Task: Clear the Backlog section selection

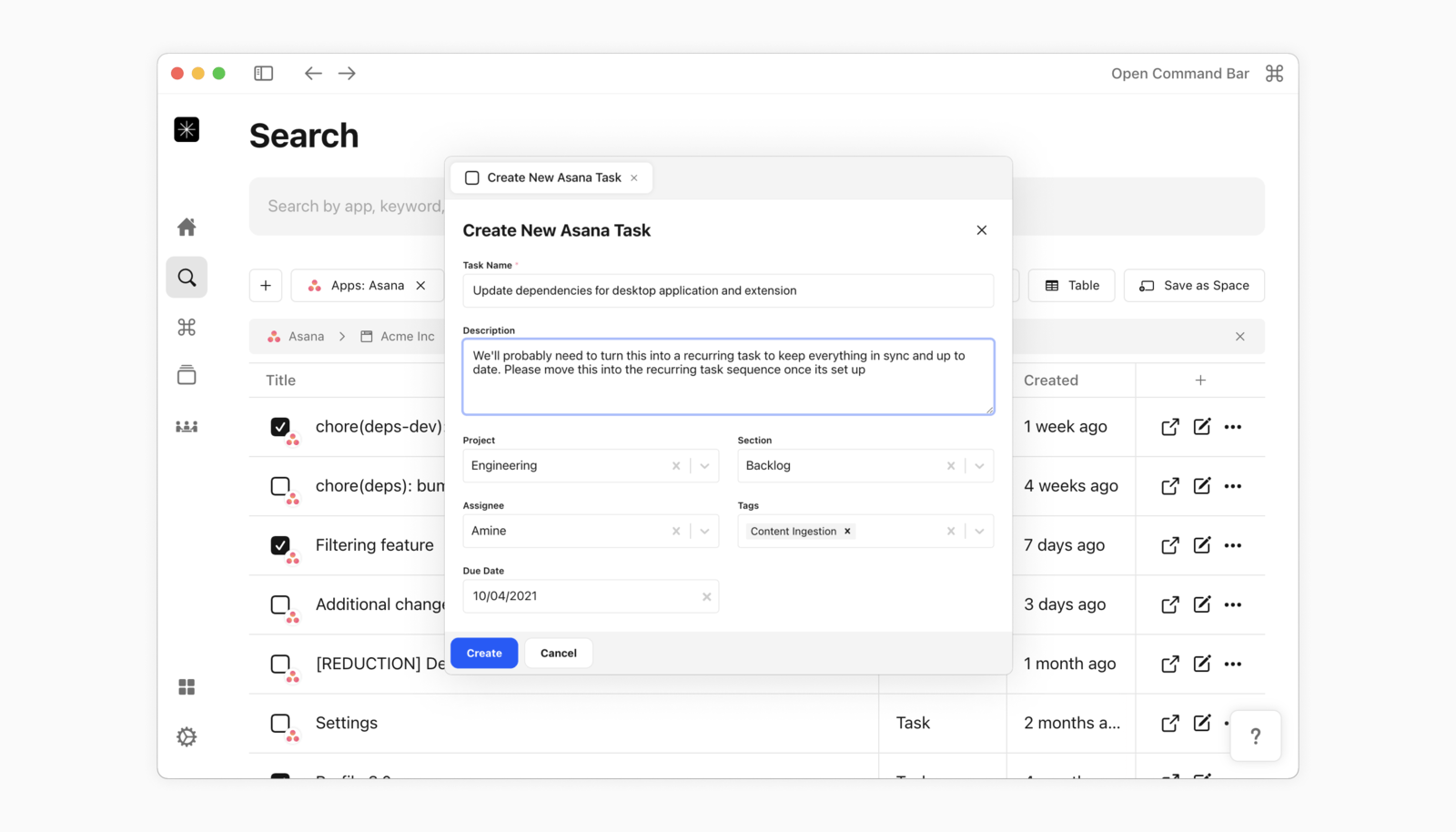Action: [951, 465]
